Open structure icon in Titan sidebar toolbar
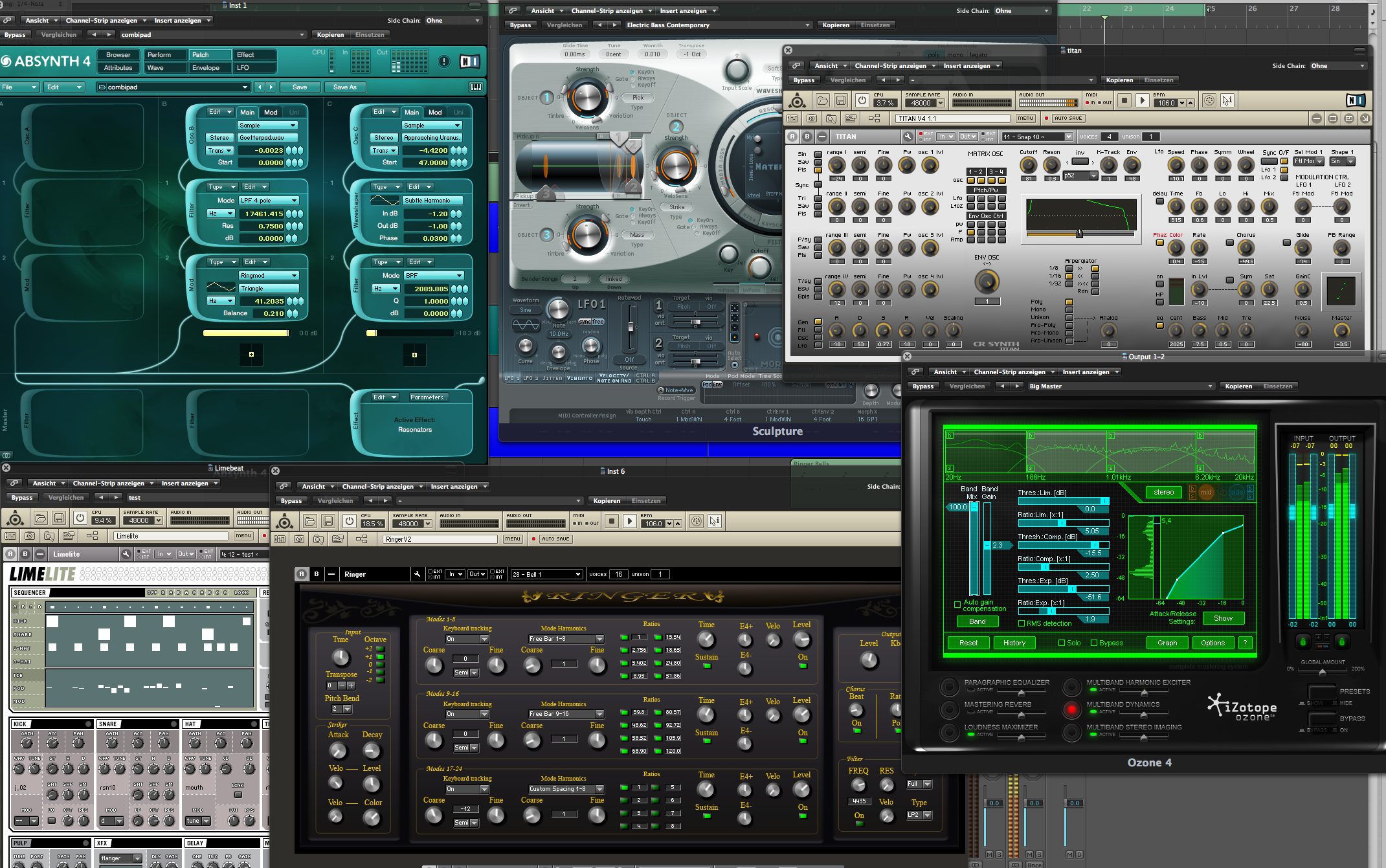The width and height of the screenshot is (1386, 868). pyautogui.click(x=874, y=118)
